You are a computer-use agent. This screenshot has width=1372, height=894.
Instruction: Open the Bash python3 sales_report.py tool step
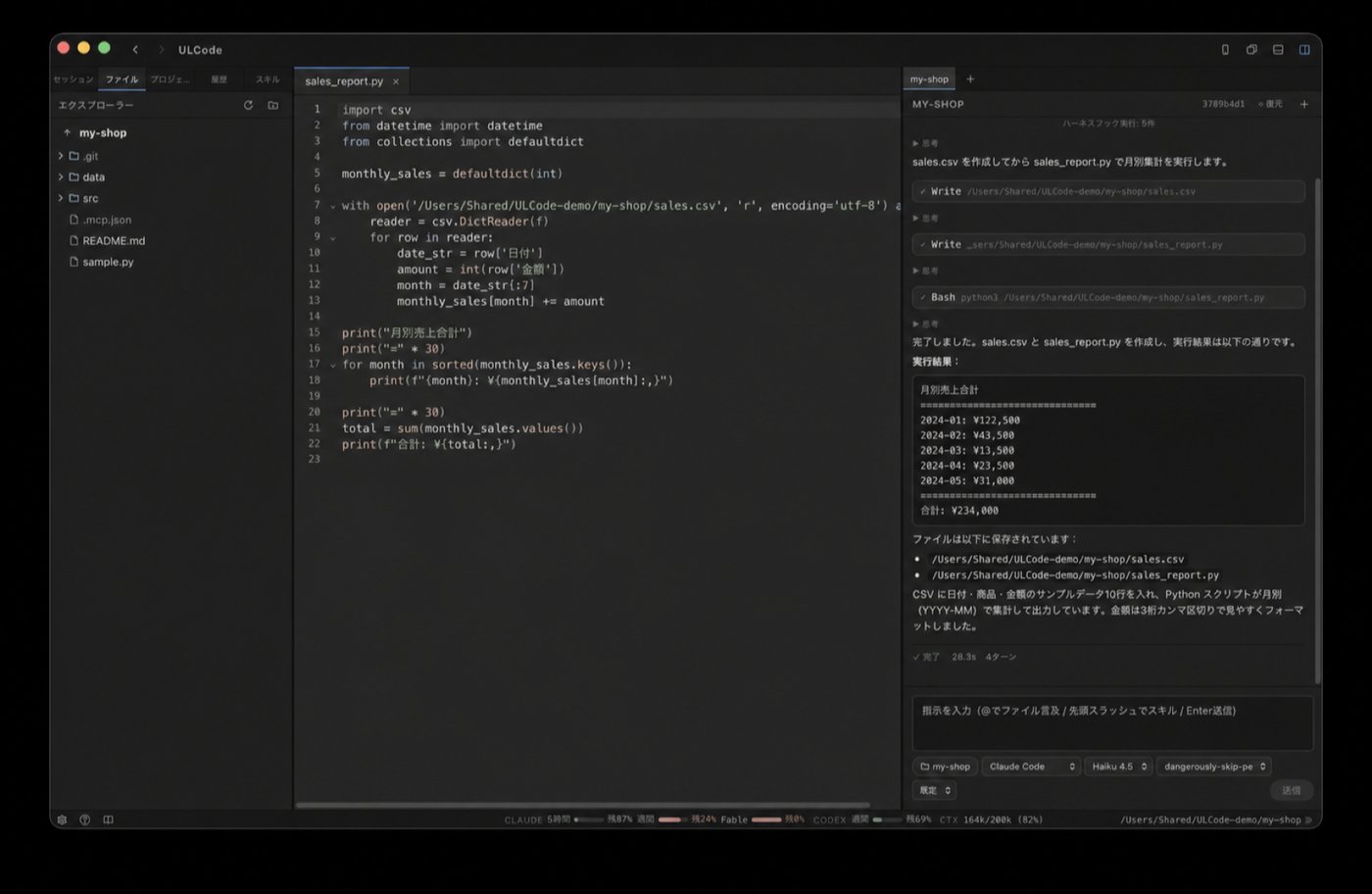click(1108, 297)
